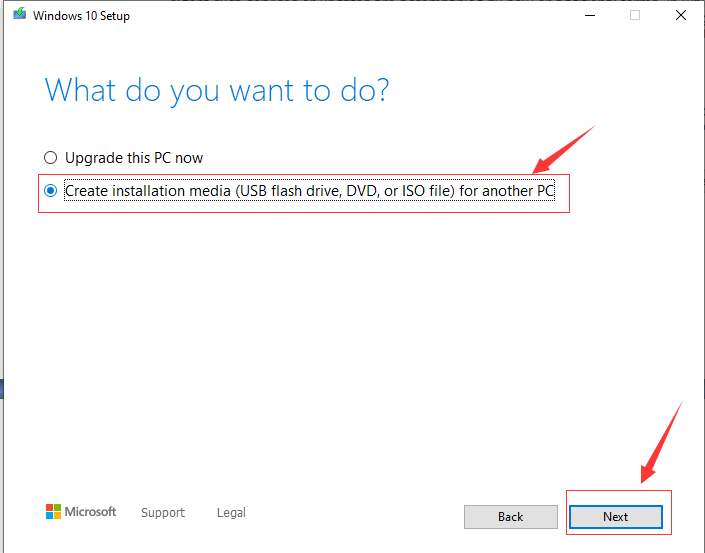Image resolution: width=705 pixels, height=553 pixels.
Task: Close the Windows 10 Setup window
Action: 681,15
